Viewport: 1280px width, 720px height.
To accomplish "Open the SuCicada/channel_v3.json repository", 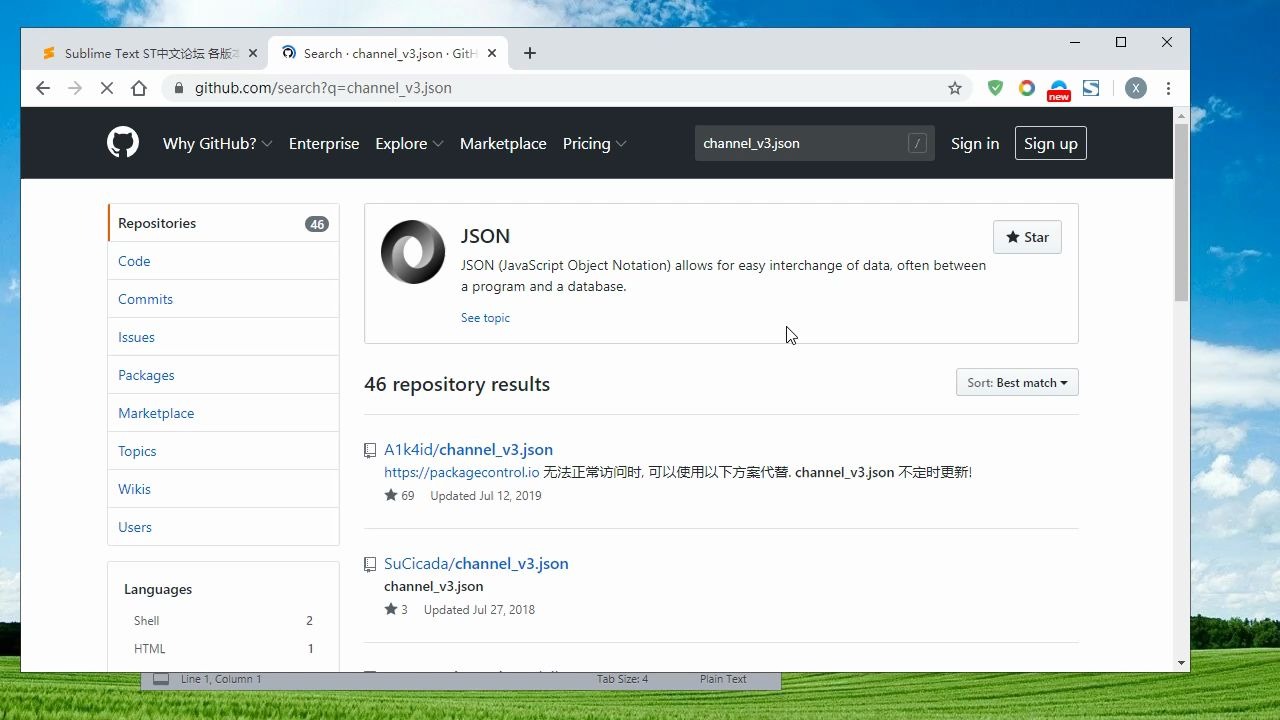I will tap(476, 564).
